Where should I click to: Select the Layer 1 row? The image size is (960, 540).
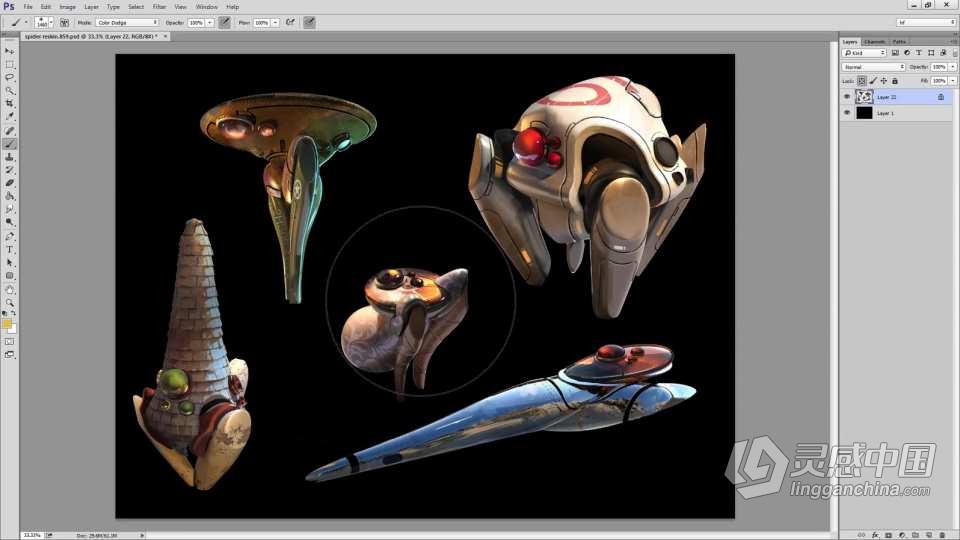(896, 113)
